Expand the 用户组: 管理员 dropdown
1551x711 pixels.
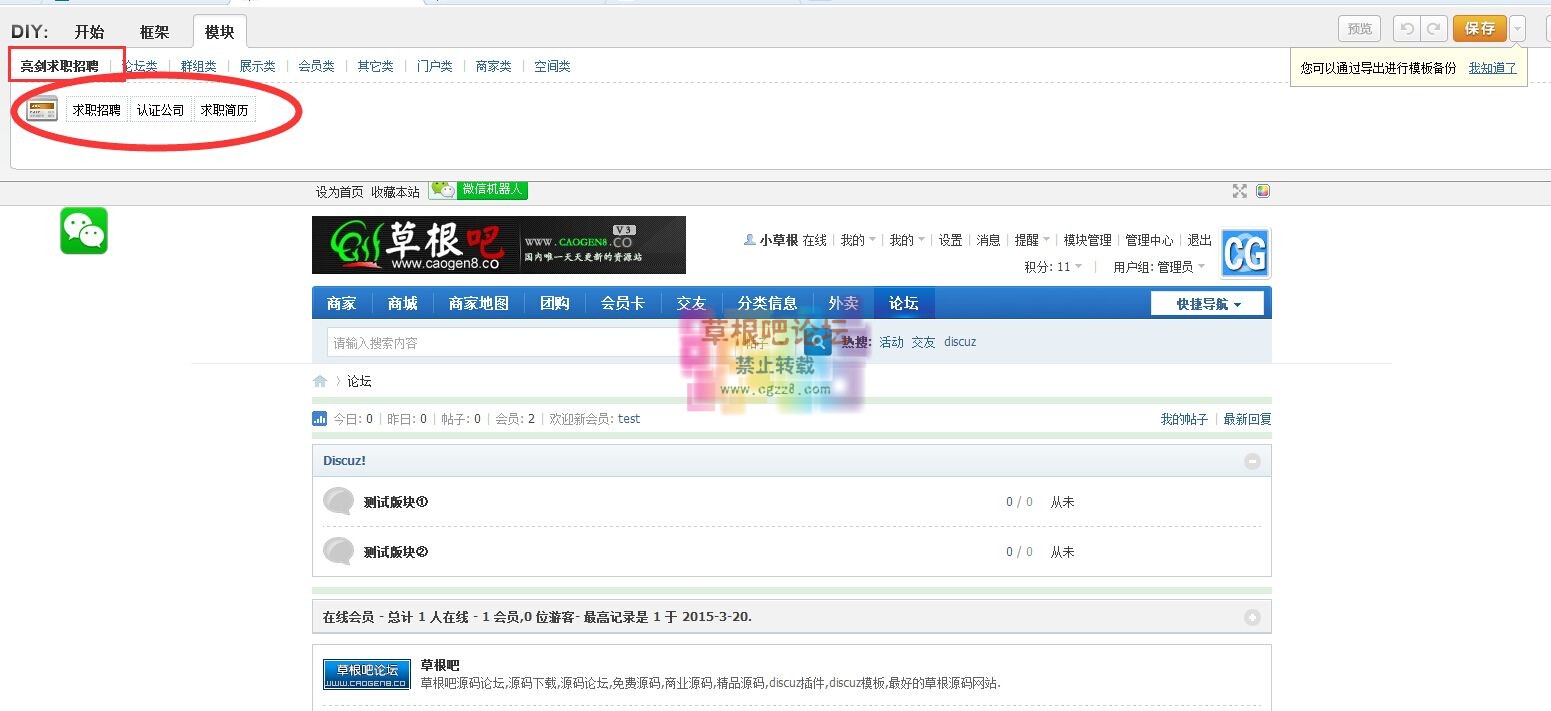tap(1159, 267)
